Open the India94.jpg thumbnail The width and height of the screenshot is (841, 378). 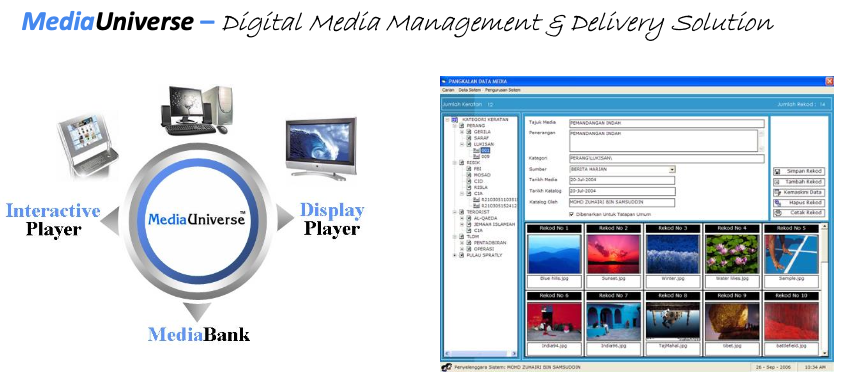pos(554,321)
